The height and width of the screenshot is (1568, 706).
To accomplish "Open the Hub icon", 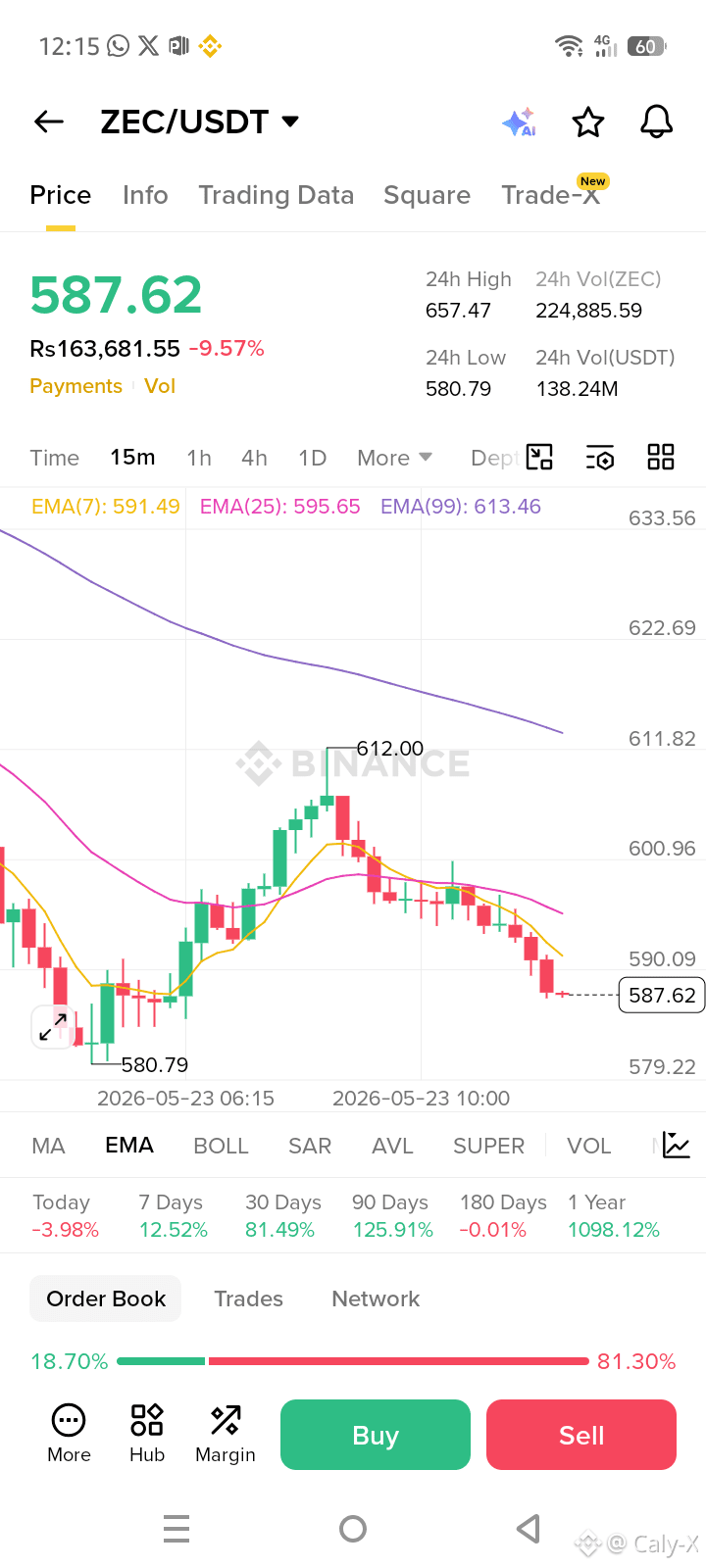I will [x=147, y=1434].
